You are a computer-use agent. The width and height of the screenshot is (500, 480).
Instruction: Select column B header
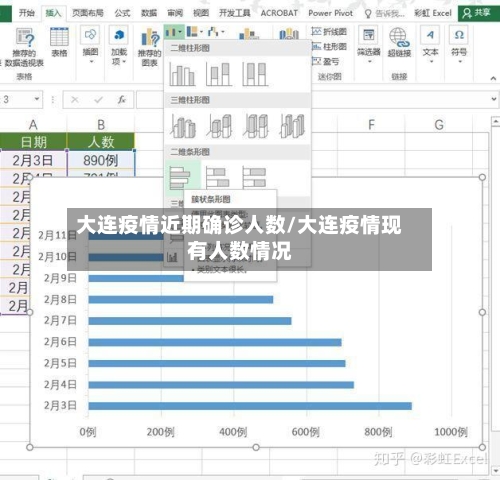point(101,125)
